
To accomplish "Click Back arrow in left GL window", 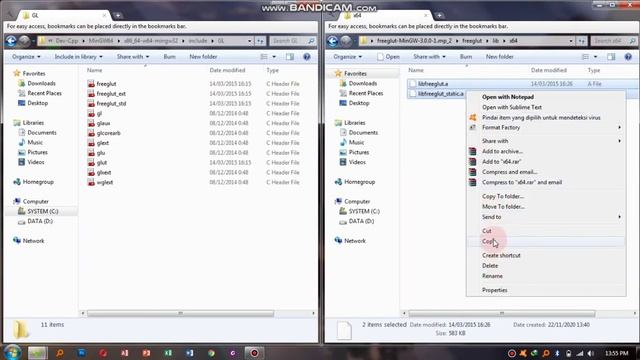I will pos(11,41).
